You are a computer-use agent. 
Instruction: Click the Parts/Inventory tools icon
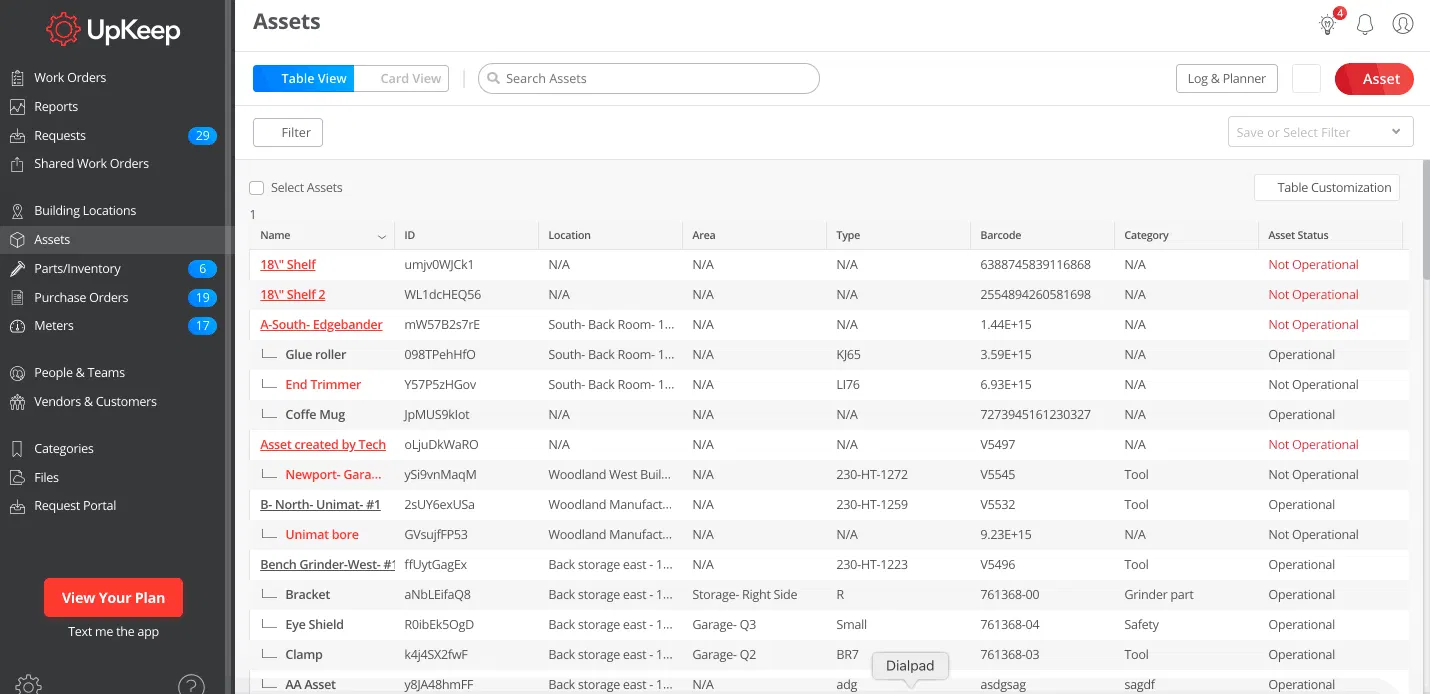pyautogui.click(x=17, y=269)
